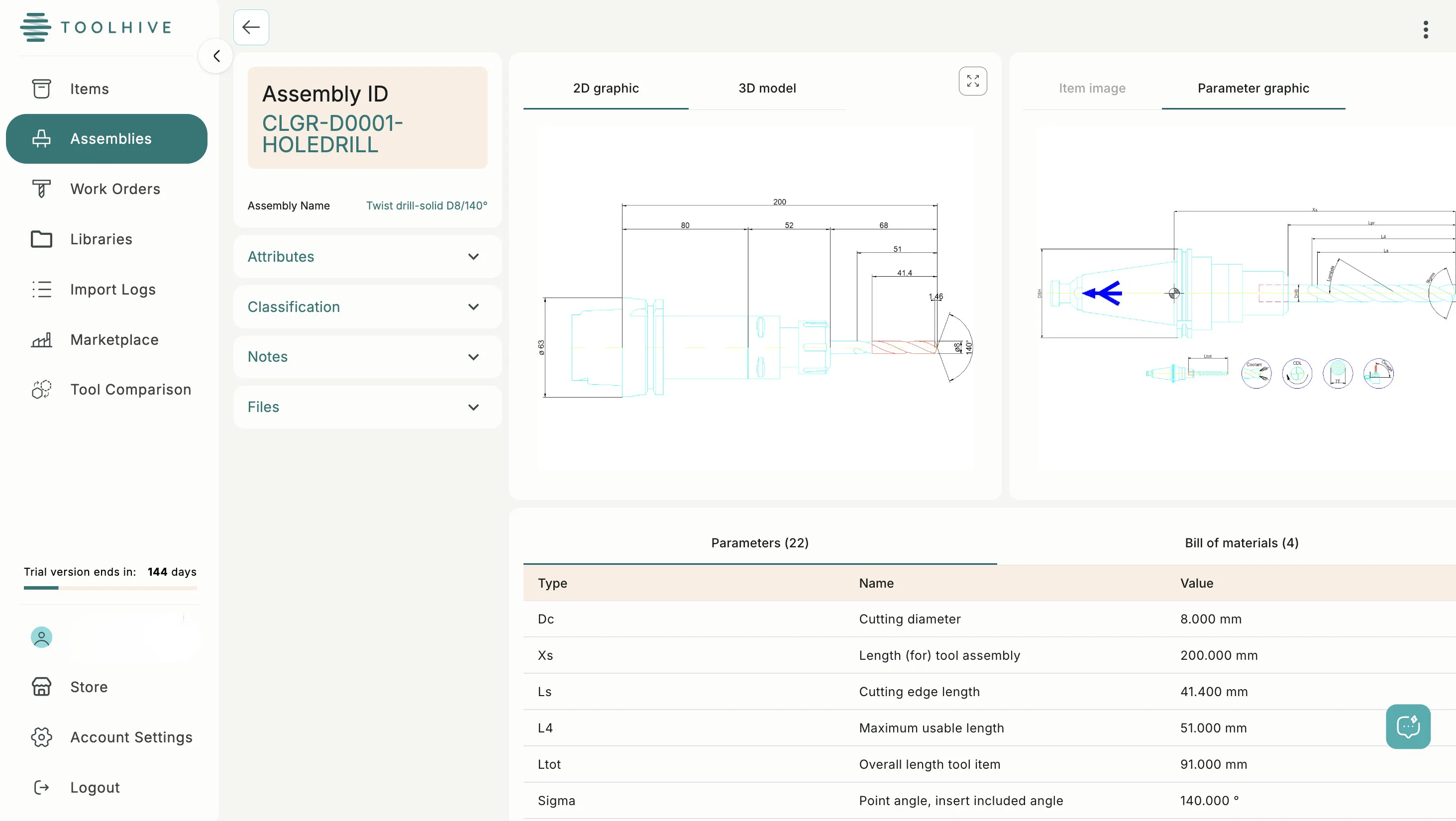Viewport: 1456px width, 821px height.
Task: Switch to the 2D graphic tab
Action: click(606, 88)
